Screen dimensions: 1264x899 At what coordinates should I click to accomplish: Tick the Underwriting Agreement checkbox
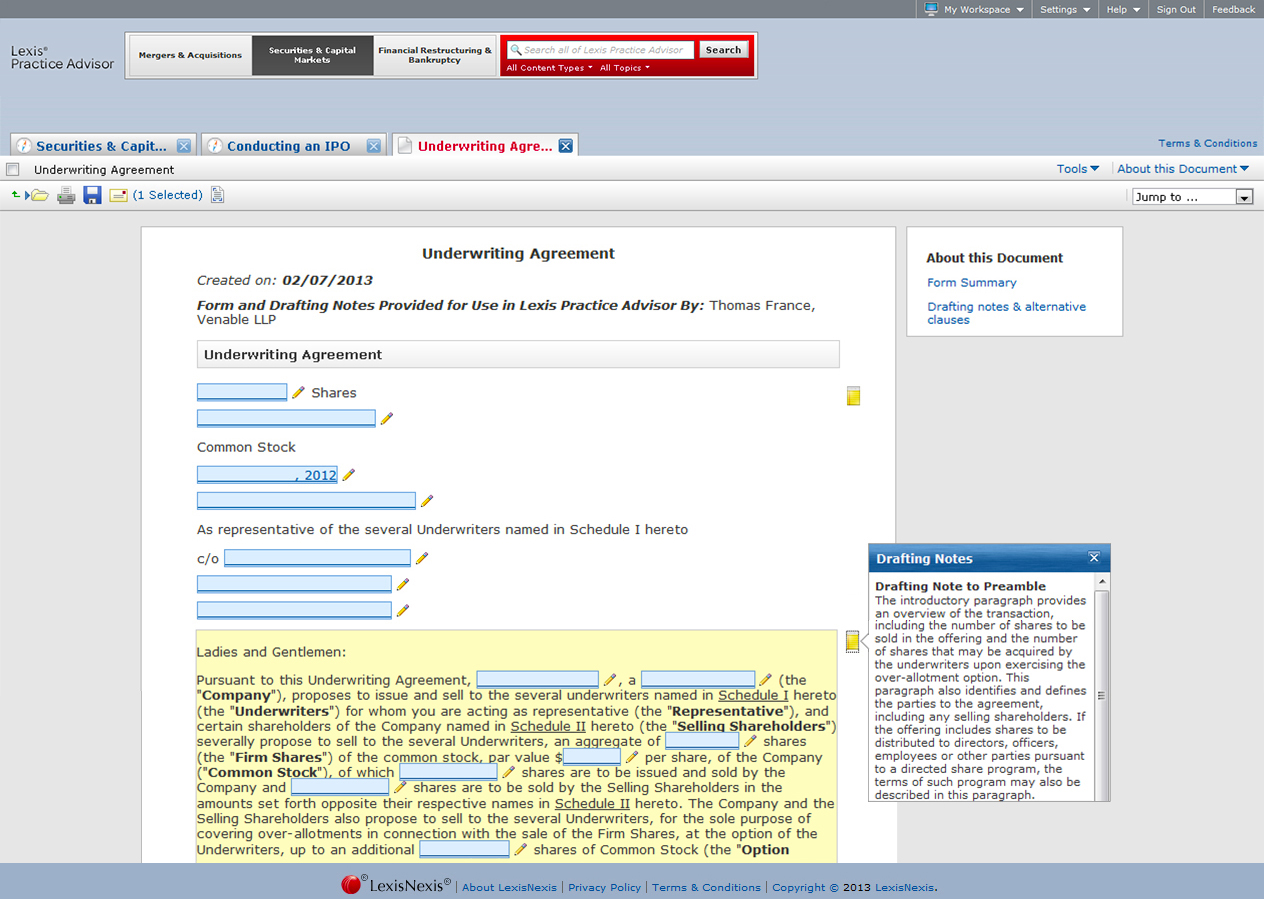click(x=13, y=169)
